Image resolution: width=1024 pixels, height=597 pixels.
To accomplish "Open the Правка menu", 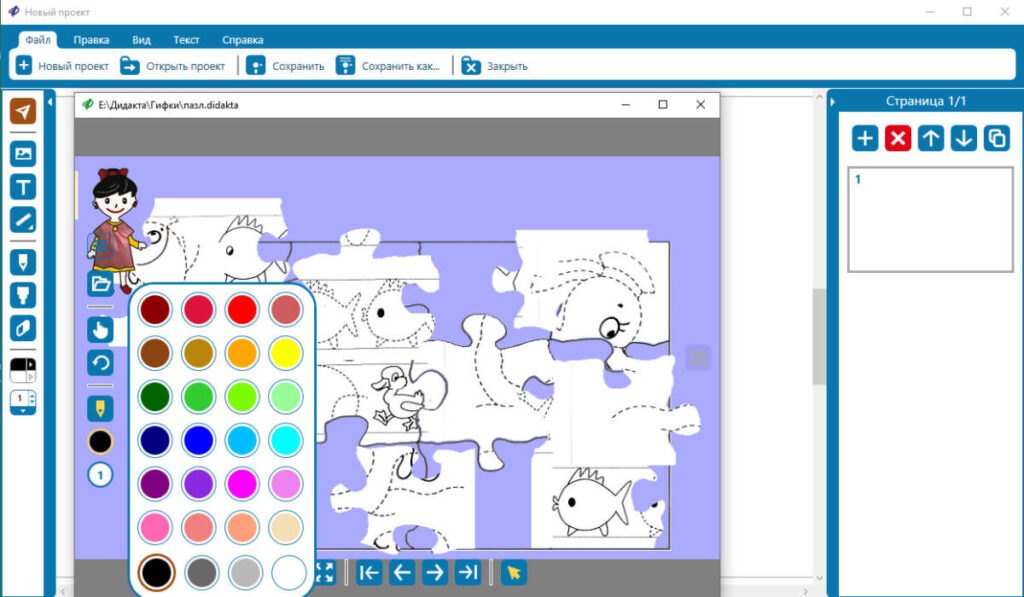I will 91,40.
